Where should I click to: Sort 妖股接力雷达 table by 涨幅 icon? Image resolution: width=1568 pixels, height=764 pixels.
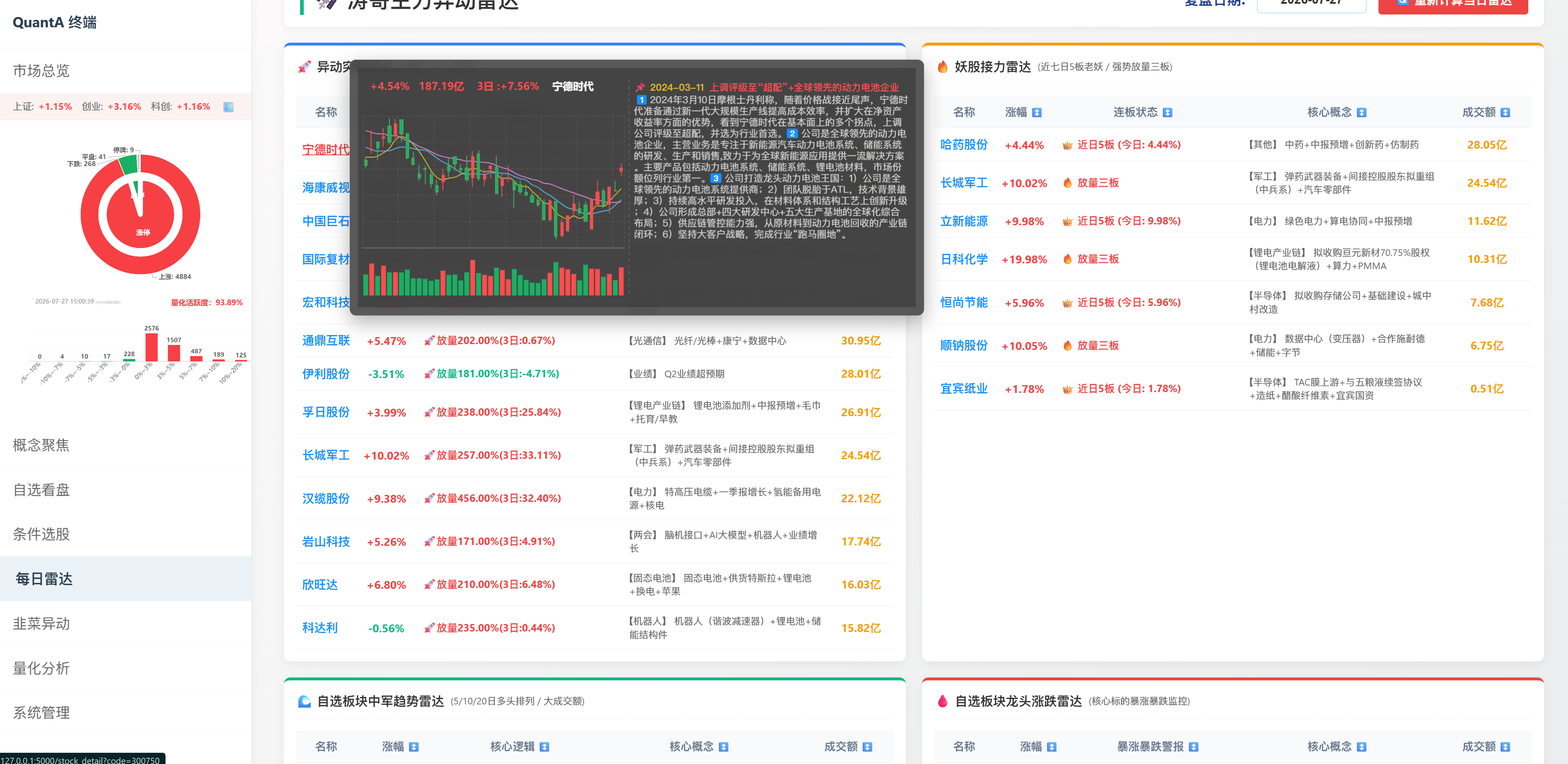click(1037, 113)
